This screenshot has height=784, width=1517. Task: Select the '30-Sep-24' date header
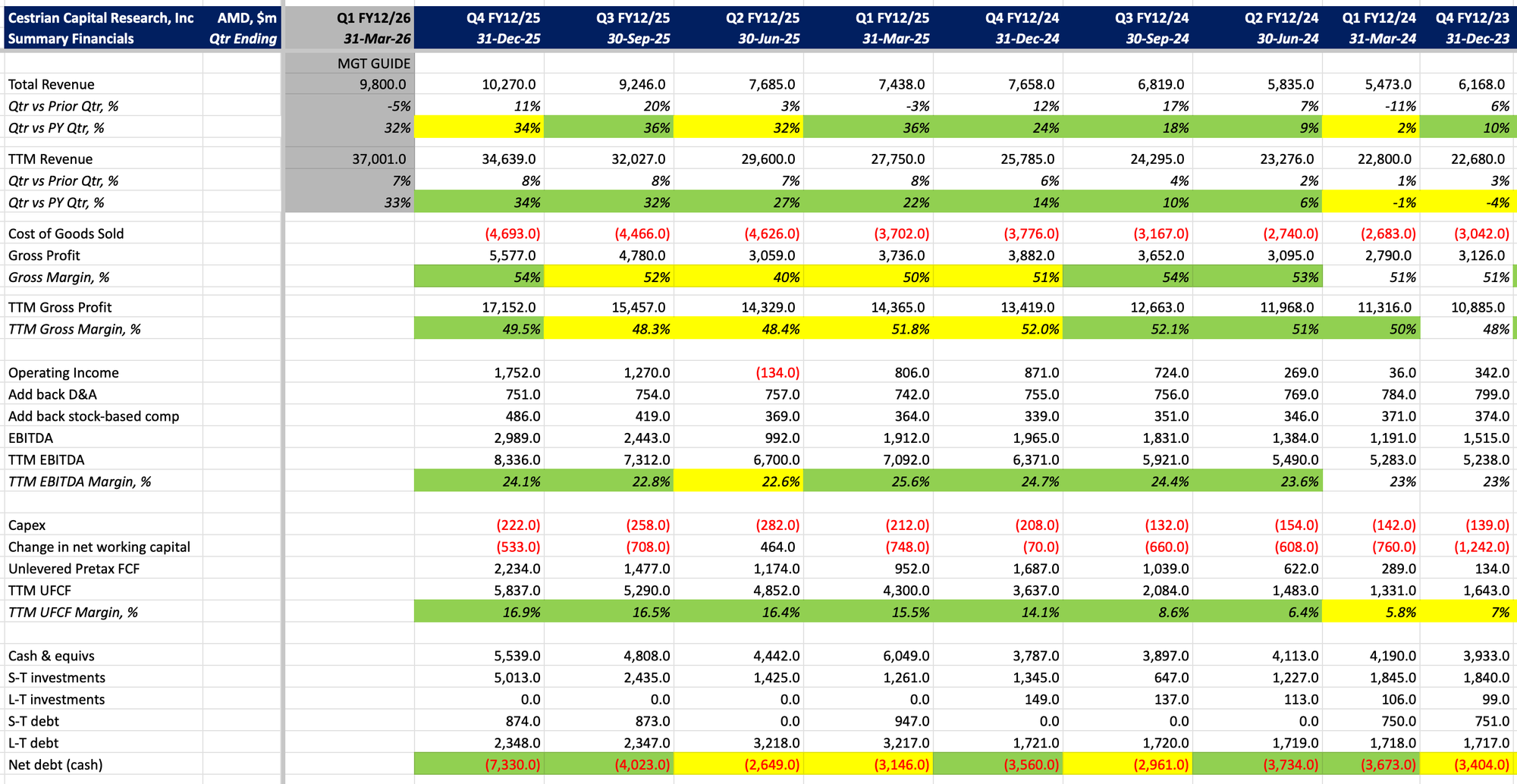click(1155, 39)
